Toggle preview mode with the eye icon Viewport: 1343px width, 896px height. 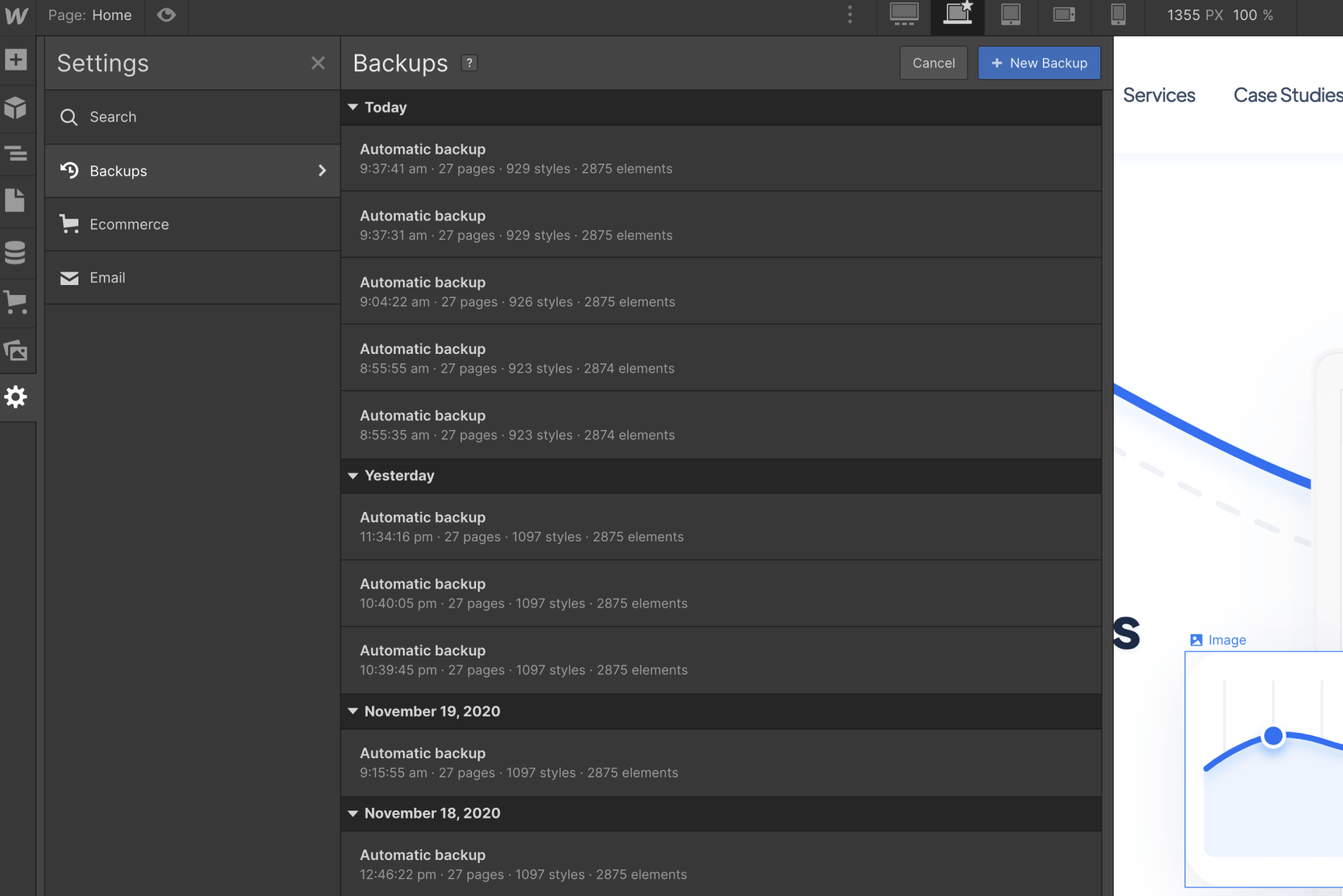[x=166, y=15]
